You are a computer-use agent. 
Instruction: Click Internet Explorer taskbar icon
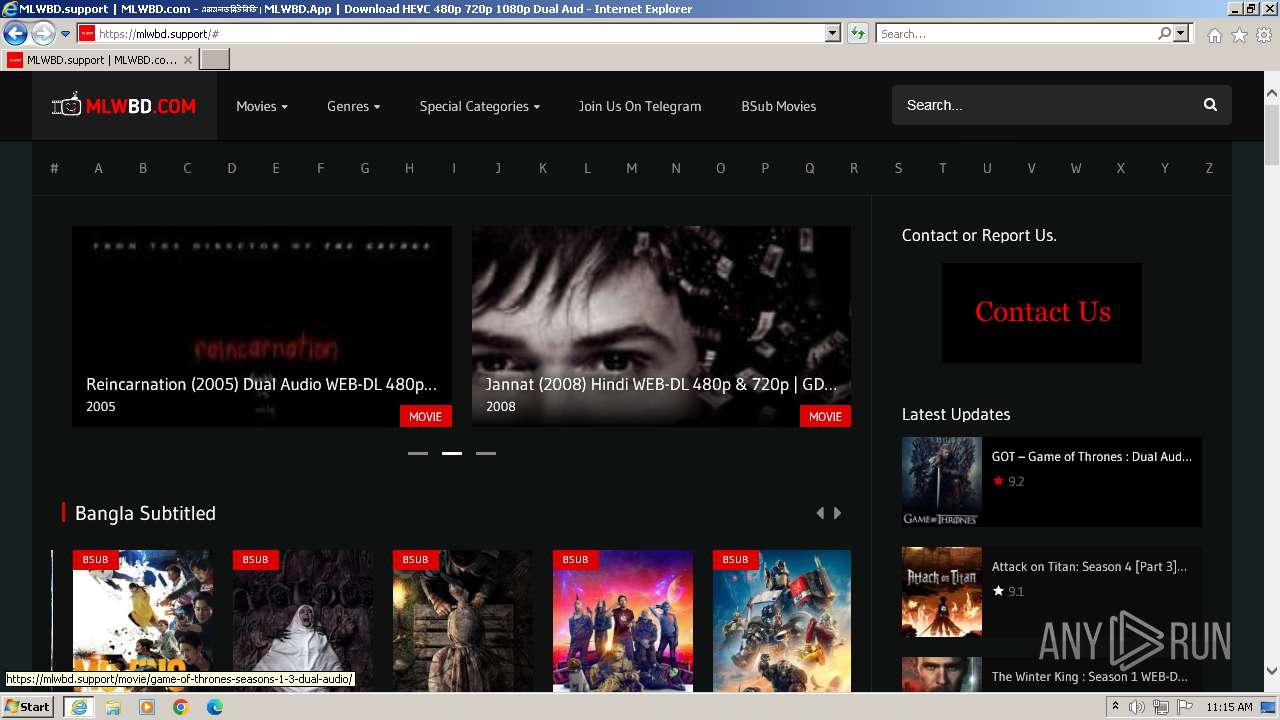79,707
